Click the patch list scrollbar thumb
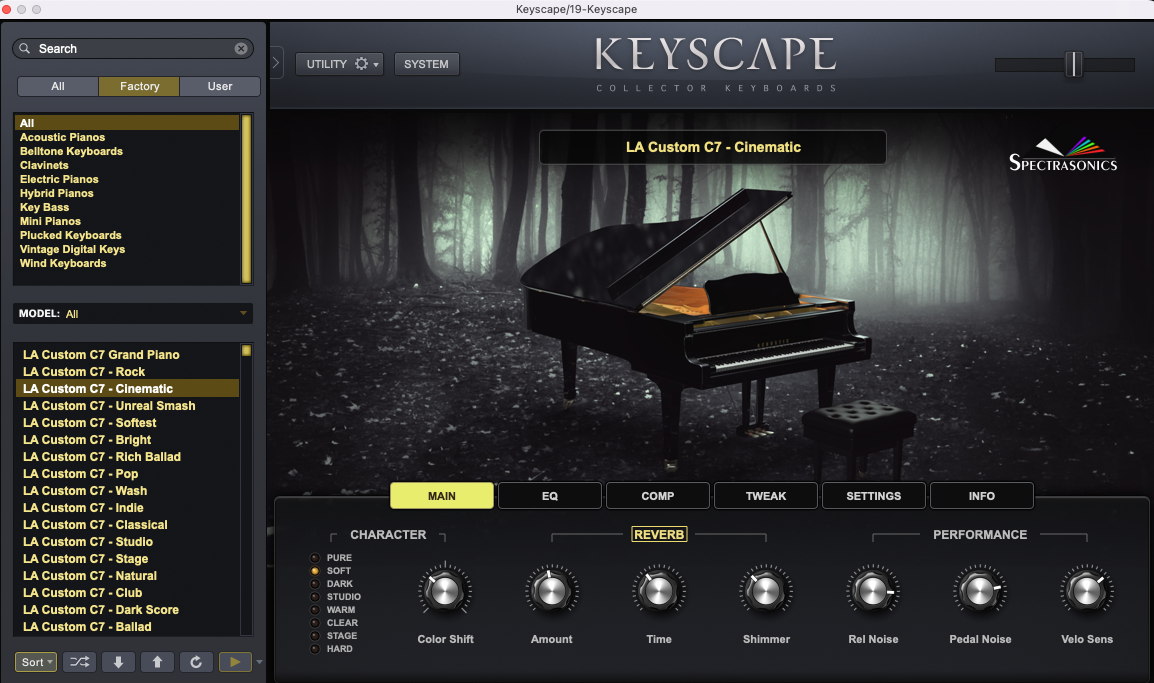This screenshot has width=1154, height=683. [247, 350]
